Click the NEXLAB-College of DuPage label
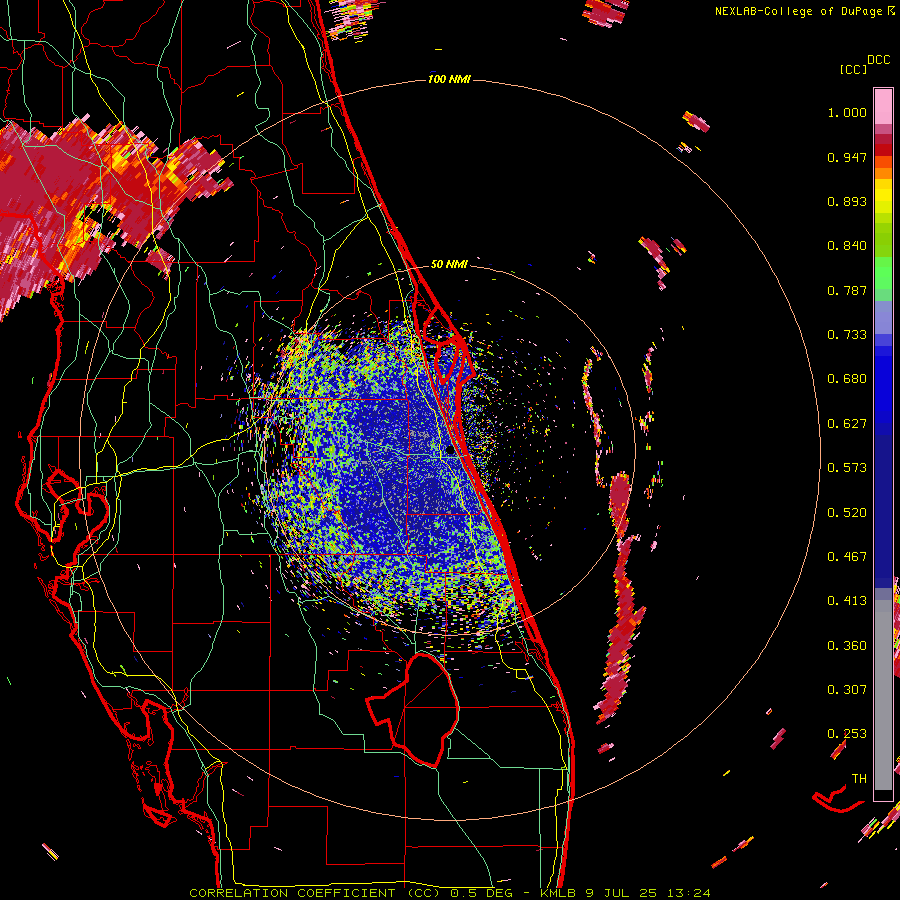900x900 pixels. point(800,11)
